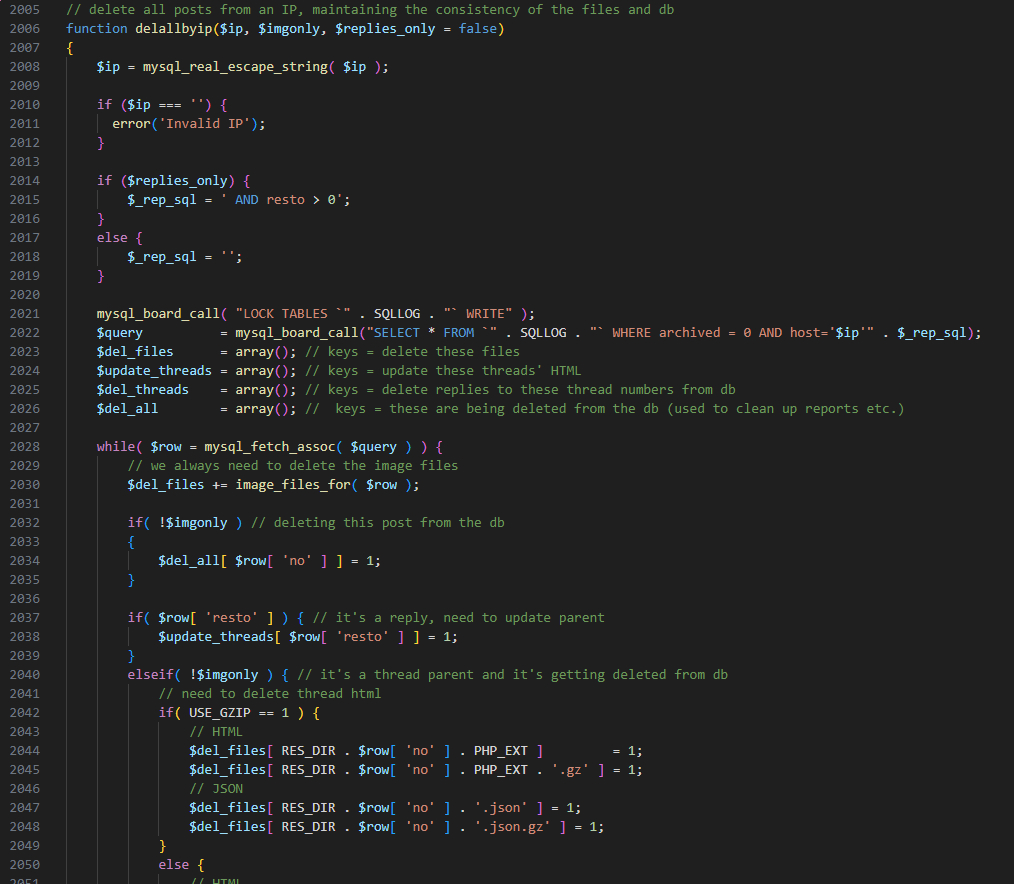The width and height of the screenshot is (1014, 884).
Task: Click line number 2020 in the gutter
Action: [x=25, y=295]
